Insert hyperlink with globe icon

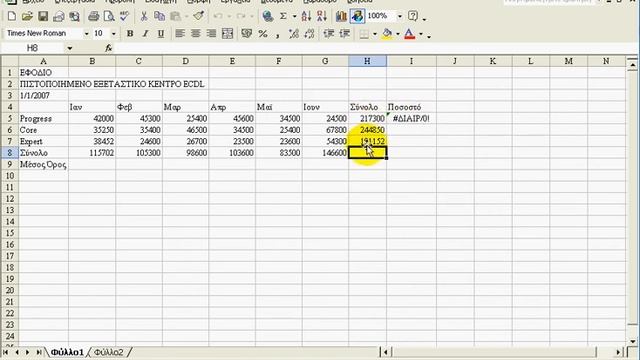pyautogui.click(x=268, y=16)
